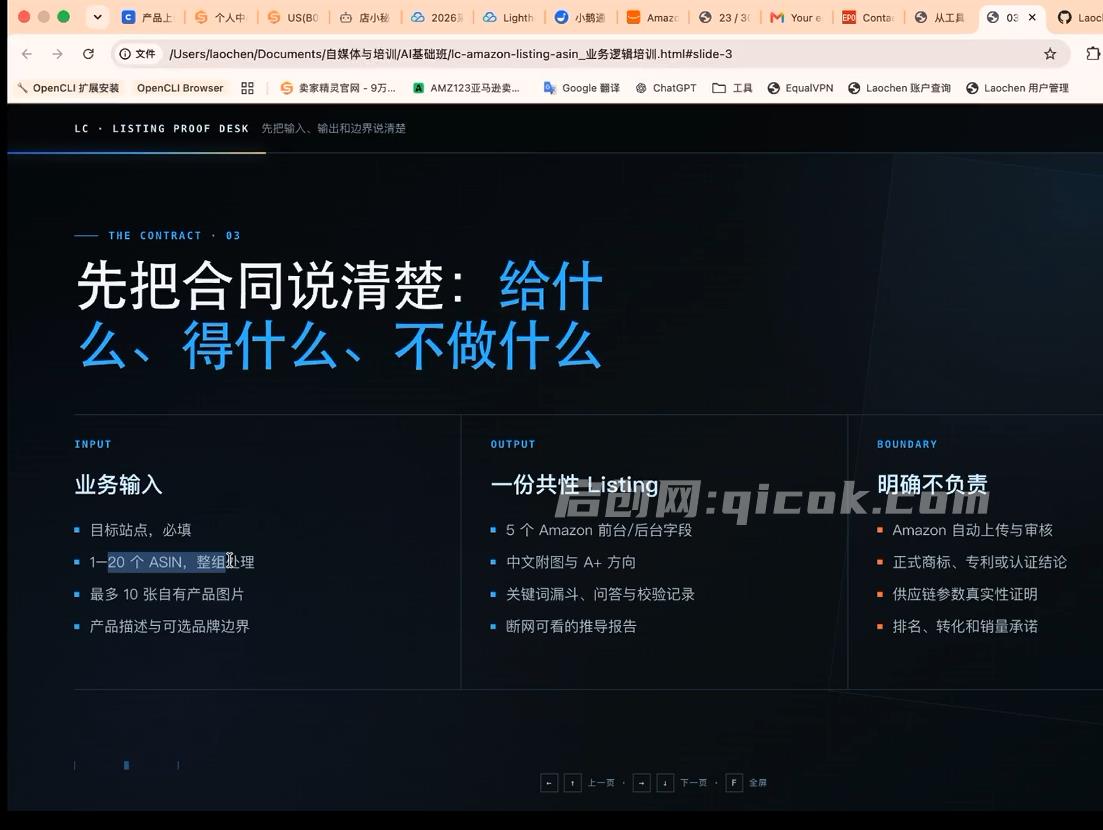The height and width of the screenshot is (830, 1103).
Task: Click the site info icon before 文件
Action: point(125,54)
